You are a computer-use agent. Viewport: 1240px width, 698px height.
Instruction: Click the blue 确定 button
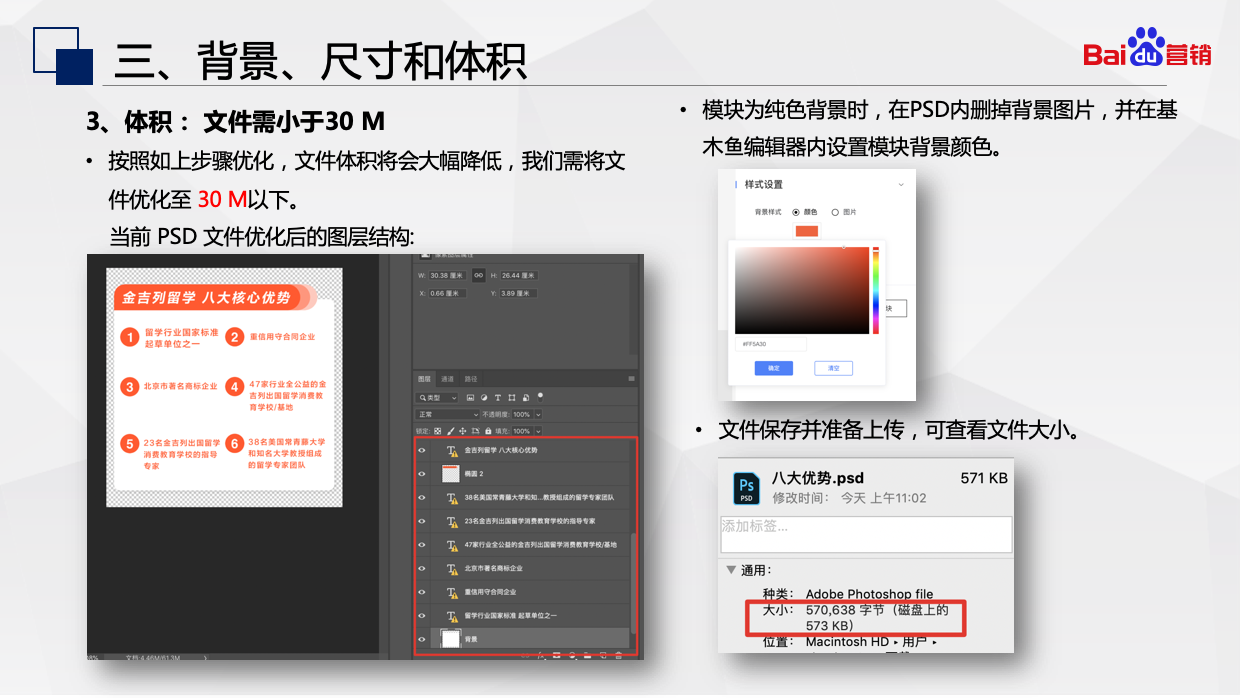(773, 368)
